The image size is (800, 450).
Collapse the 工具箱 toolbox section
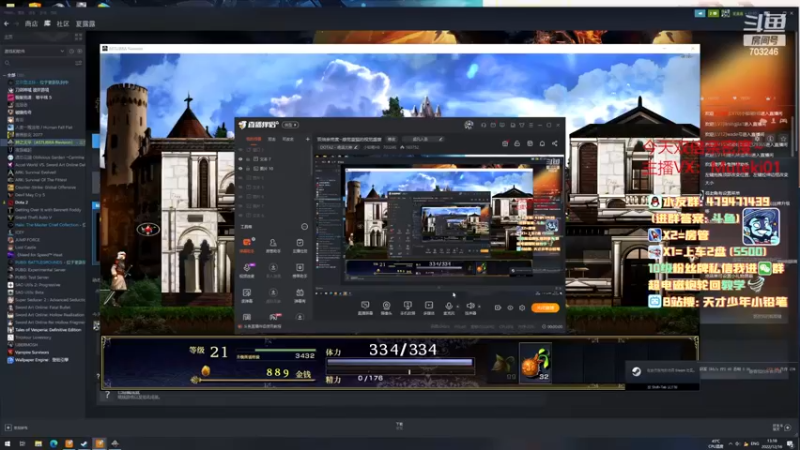pyautogui.click(x=305, y=227)
